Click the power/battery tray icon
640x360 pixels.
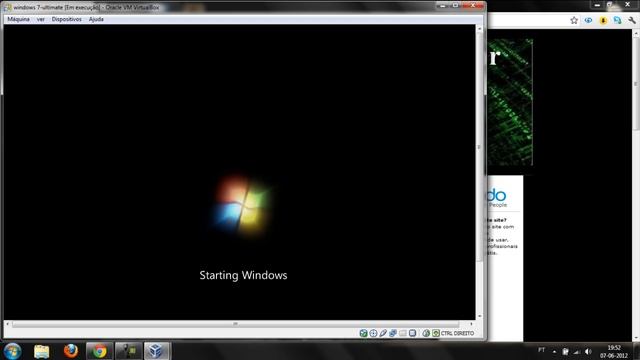565,351
